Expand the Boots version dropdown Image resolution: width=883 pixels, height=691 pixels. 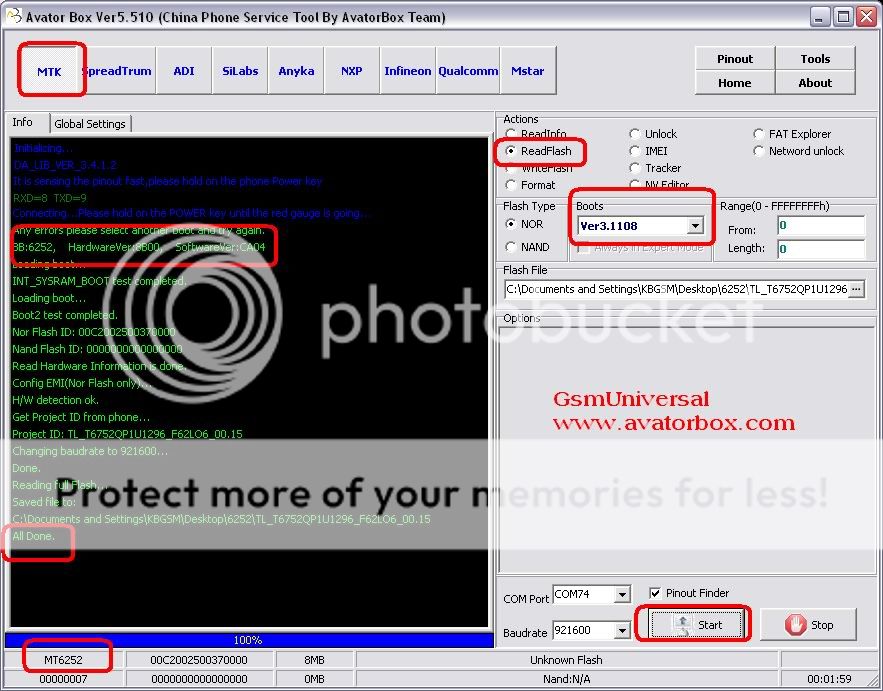tap(695, 226)
